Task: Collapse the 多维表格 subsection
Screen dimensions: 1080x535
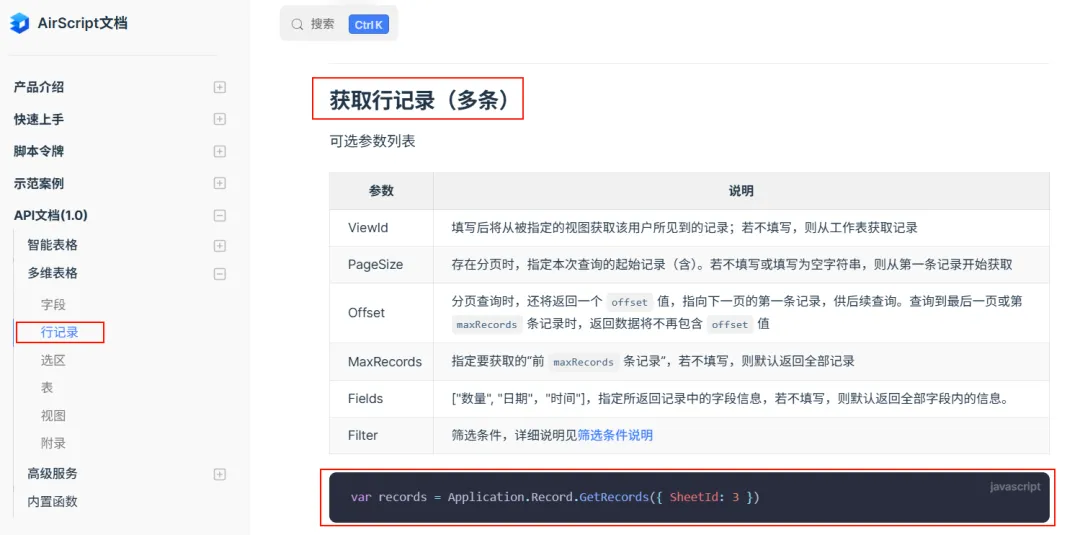Action: tap(220, 274)
